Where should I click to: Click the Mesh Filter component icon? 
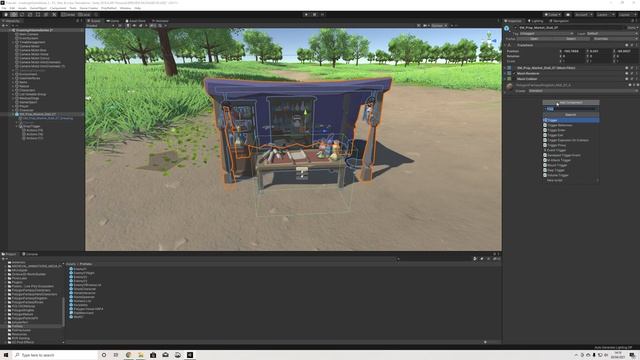pyautogui.click(x=509, y=68)
